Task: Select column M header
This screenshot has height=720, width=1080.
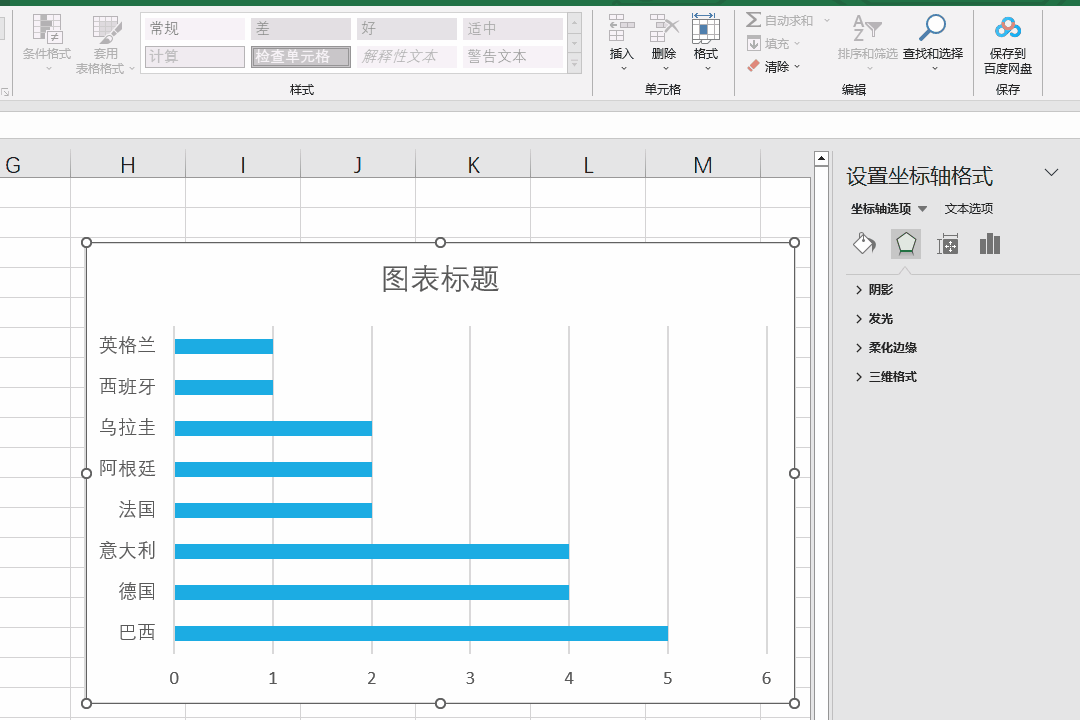Action: (703, 165)
